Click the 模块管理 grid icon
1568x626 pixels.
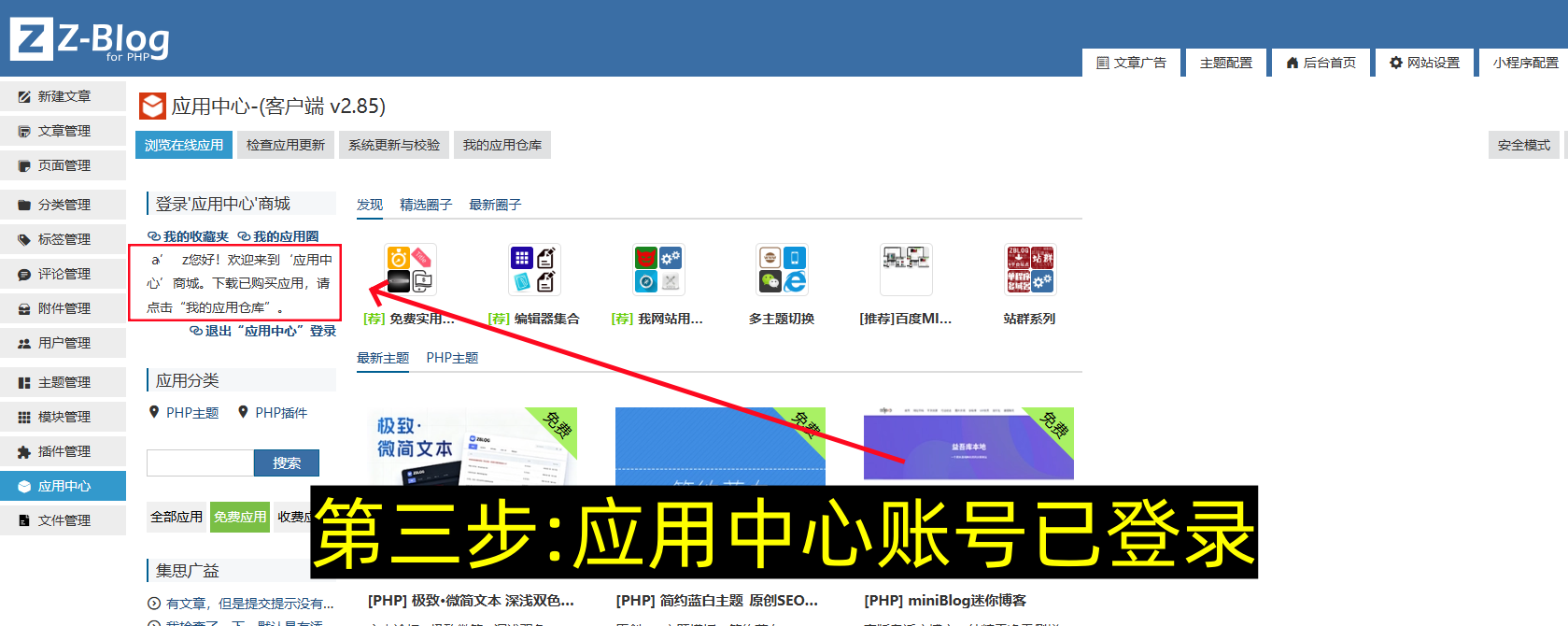24,417
